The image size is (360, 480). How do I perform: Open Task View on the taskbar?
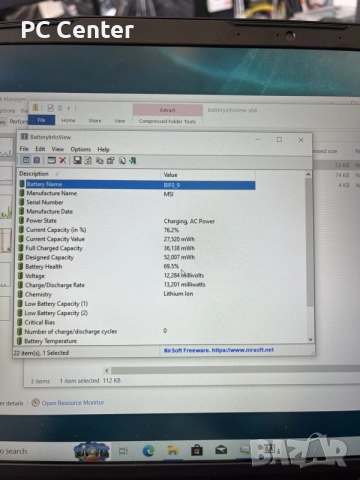point(123,451)
